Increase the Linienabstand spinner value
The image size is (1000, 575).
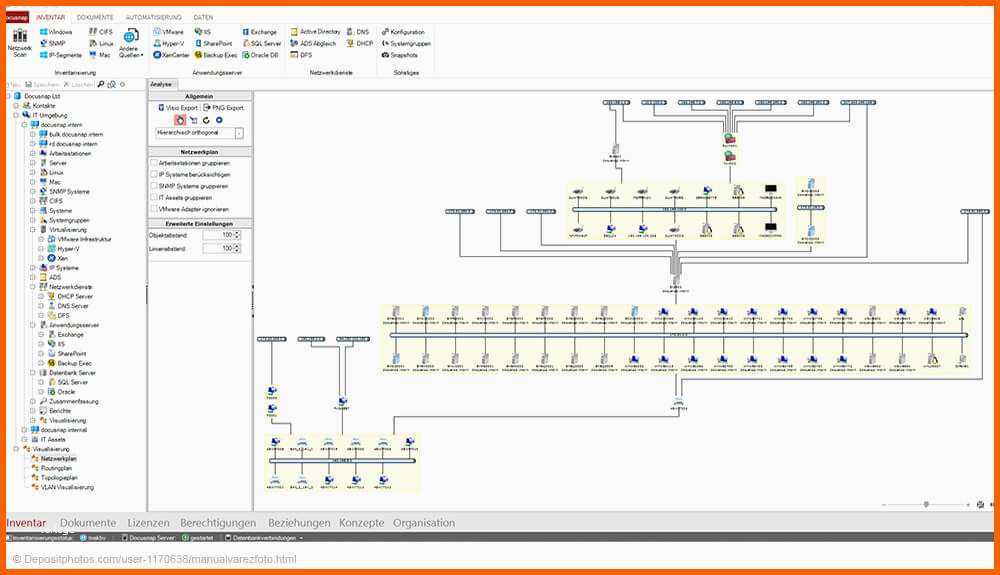(237, 247)
